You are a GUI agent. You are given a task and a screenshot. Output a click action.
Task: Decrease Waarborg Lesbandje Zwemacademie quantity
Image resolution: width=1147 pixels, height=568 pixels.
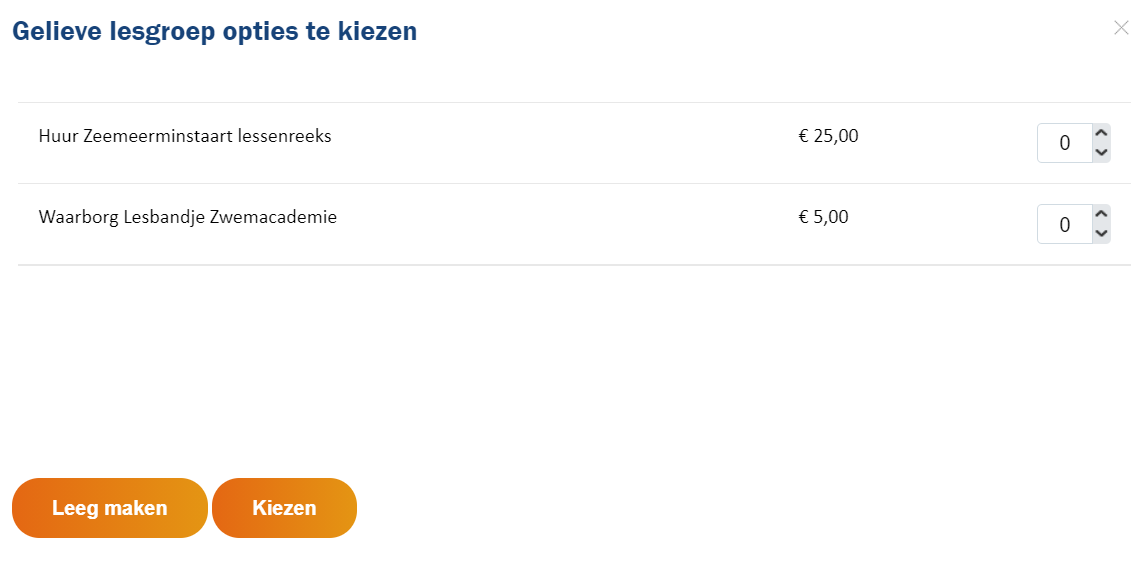click(1099, 233)
